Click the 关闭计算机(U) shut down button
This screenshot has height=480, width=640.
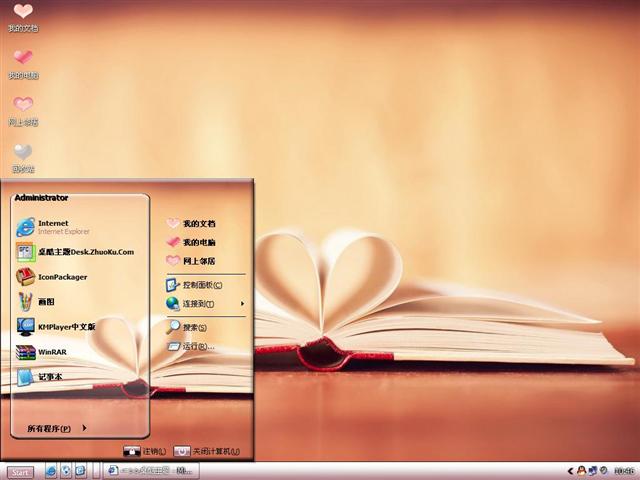207,451
